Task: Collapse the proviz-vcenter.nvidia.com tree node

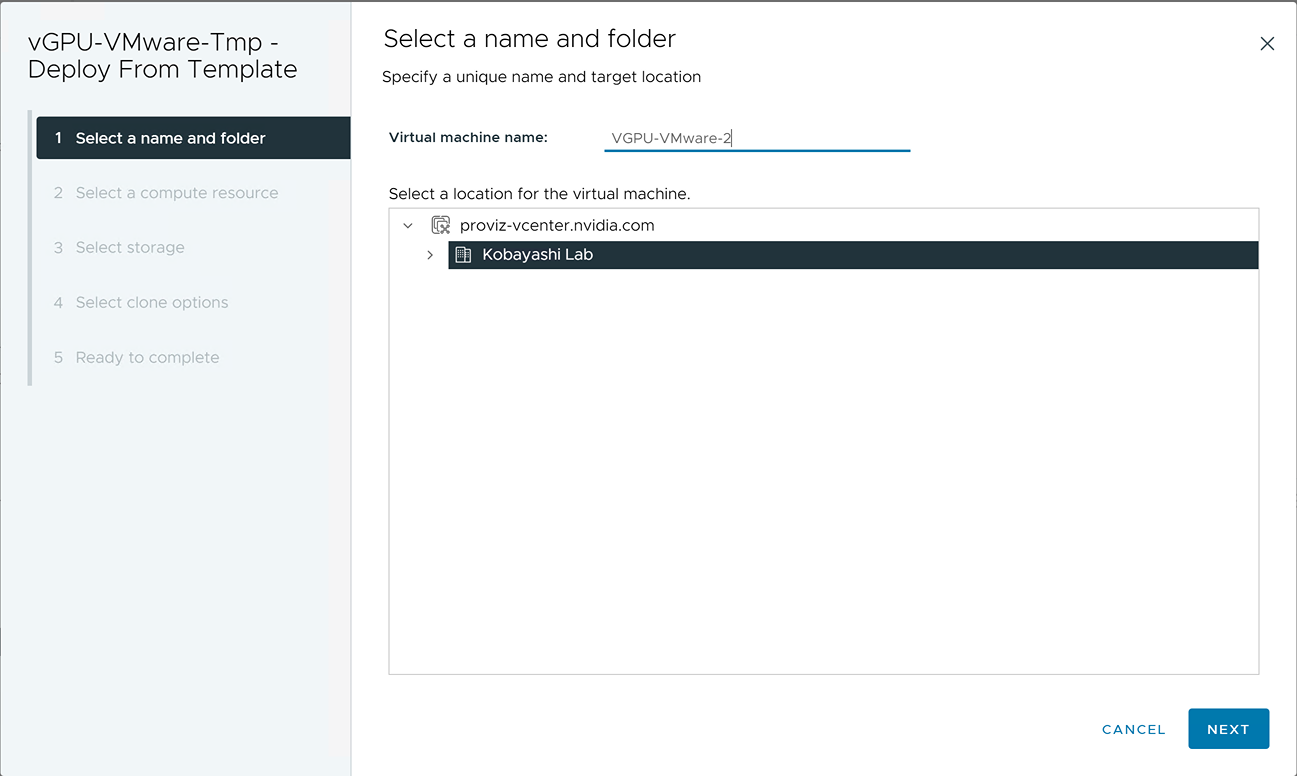Action: 408,226
